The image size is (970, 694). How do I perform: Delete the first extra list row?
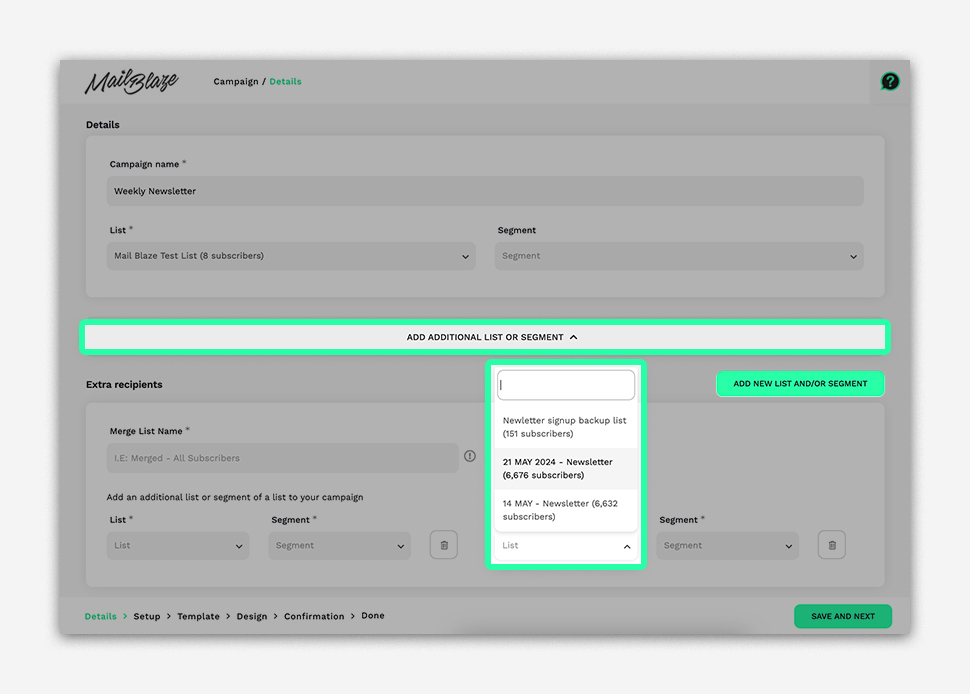[x=444, y=545]
